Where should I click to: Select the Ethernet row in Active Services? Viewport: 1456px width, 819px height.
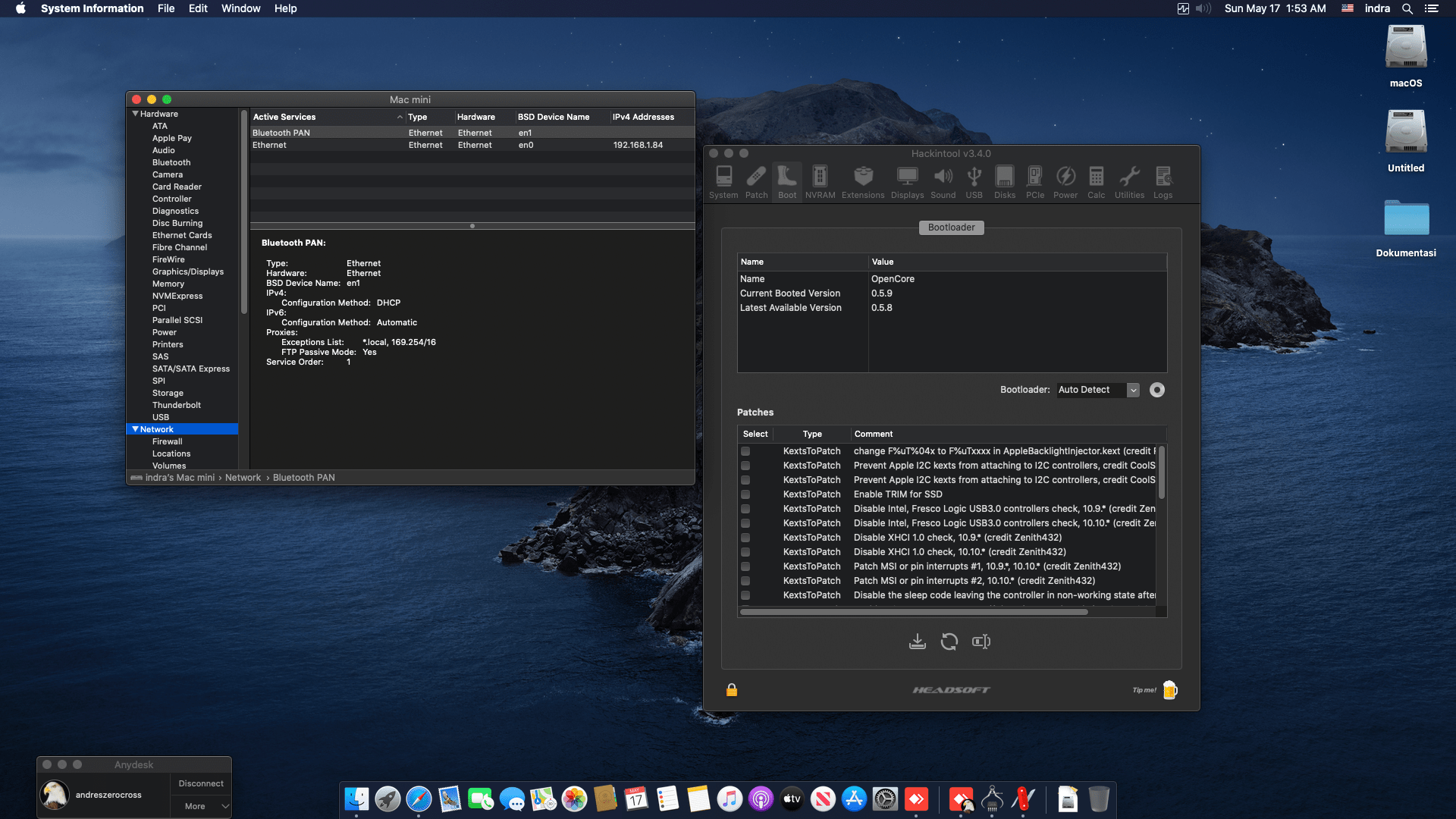click(x=472, y=145)
